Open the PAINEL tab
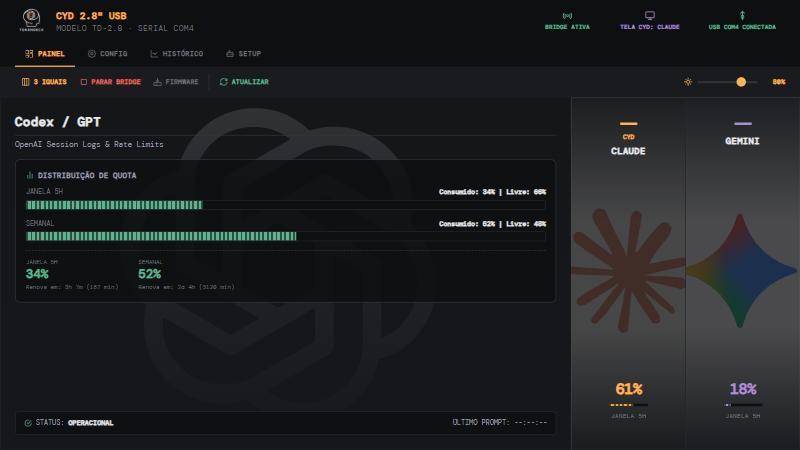This screenshot has height=450, width=800. click(45, 54)
